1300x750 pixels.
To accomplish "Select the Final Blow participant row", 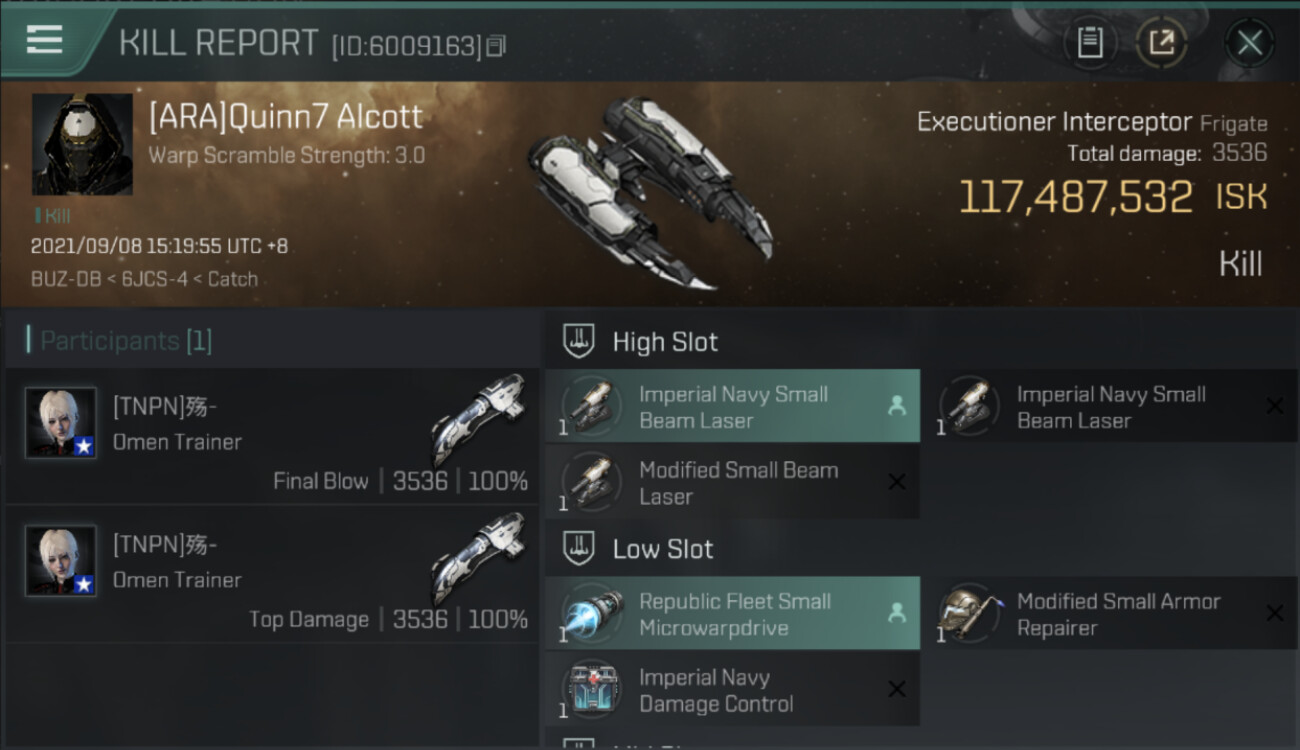I will point(272,436).
